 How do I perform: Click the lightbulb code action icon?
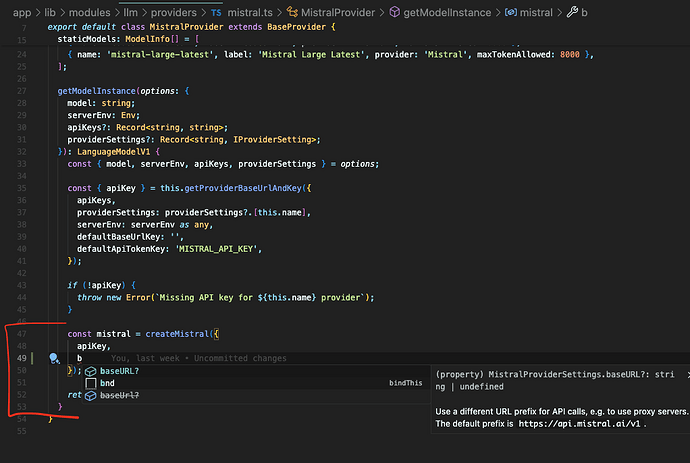coord(54,358)
